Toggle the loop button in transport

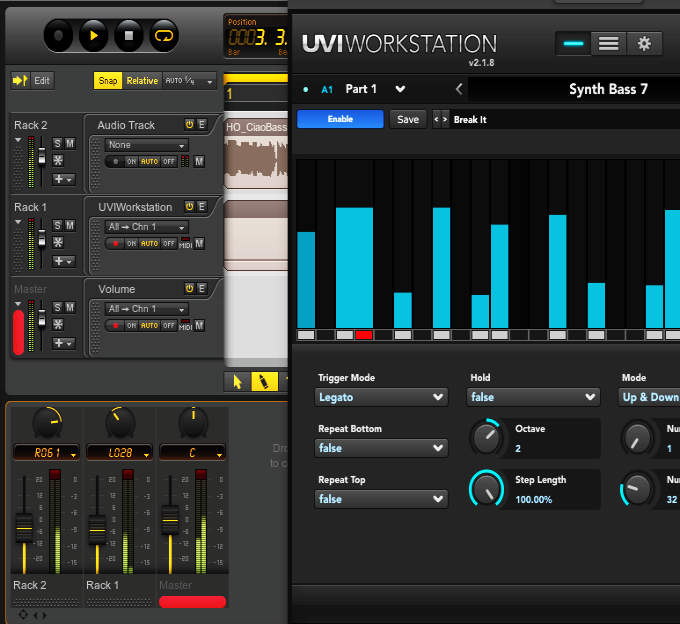(163, 36)
